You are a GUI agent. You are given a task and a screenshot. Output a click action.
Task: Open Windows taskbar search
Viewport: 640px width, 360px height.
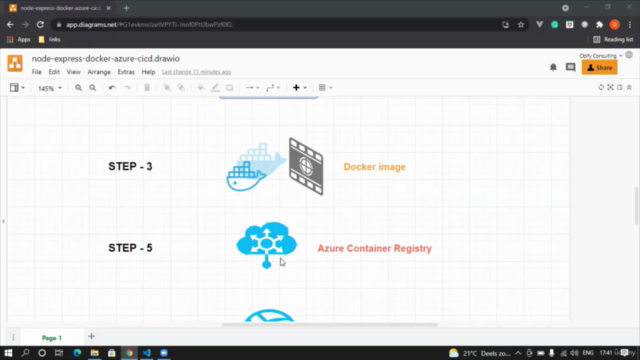click(x=25, y=353)
